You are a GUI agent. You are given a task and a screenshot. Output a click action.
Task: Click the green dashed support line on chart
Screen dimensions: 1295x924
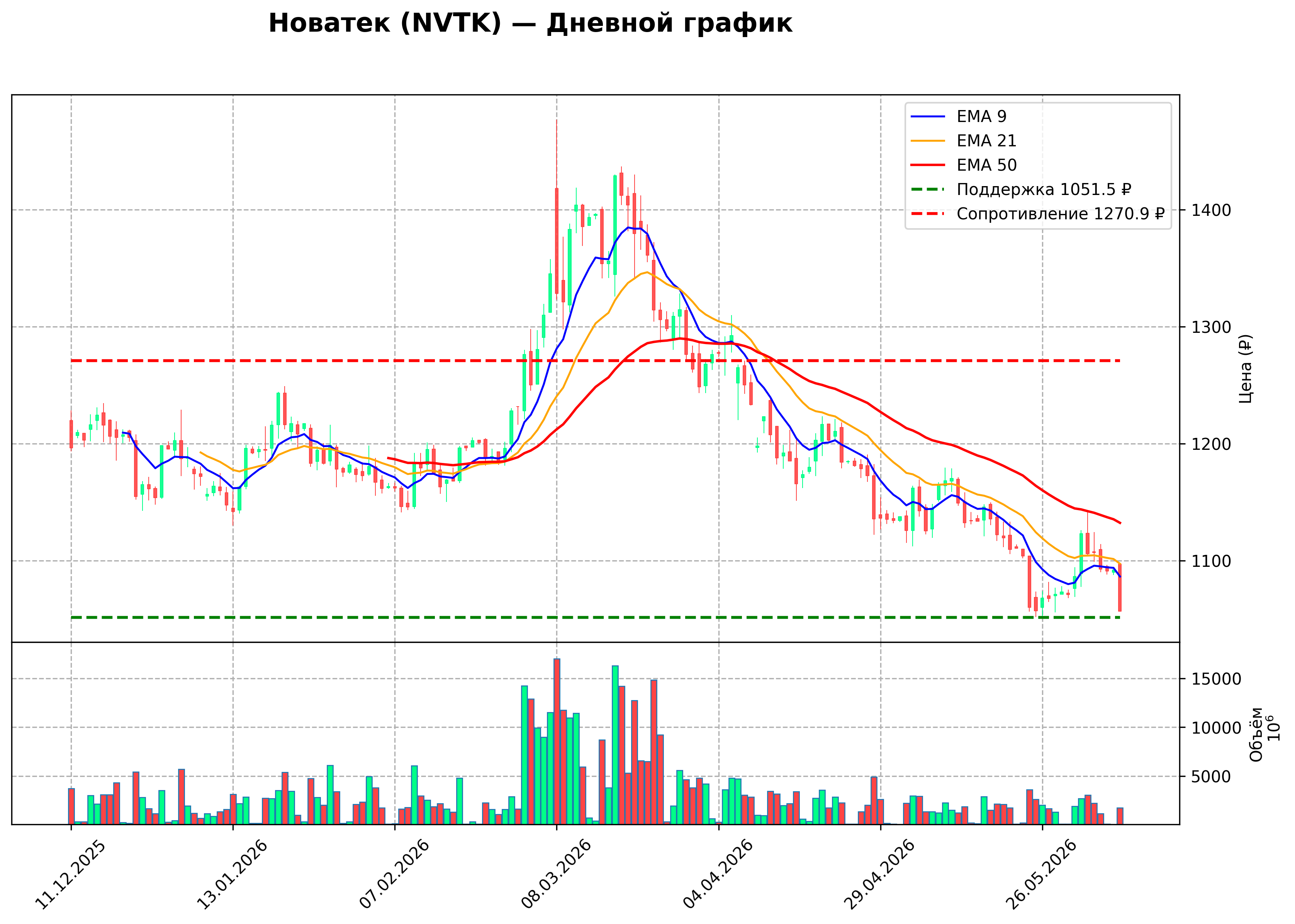pyautogui.click(x=595, y=617)
